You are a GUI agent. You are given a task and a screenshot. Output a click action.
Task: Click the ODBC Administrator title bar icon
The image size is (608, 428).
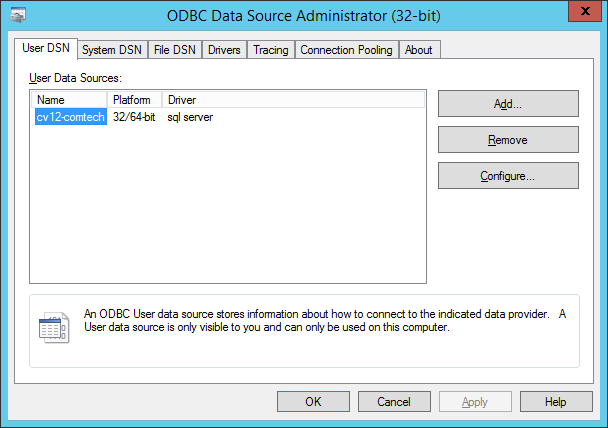(18, 15)
